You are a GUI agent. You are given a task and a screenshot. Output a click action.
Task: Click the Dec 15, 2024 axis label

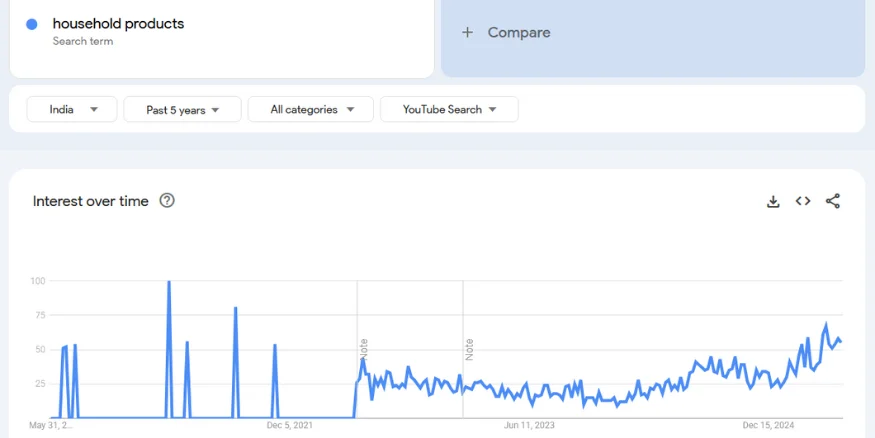(x=768, y=426)
